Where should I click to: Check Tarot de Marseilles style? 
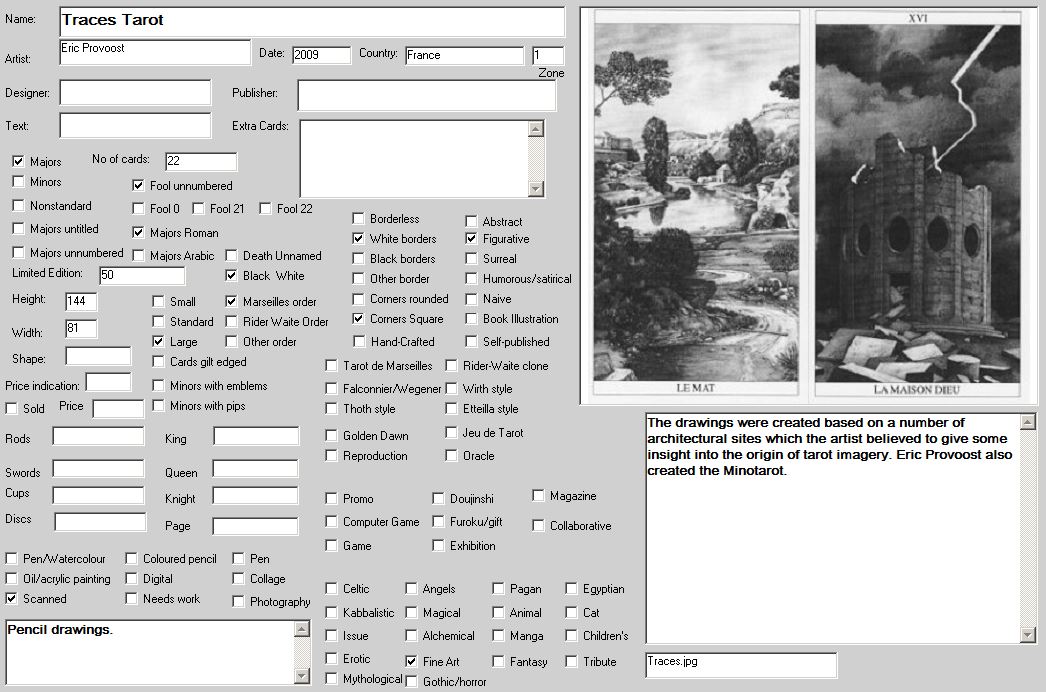click(x=332, y=366)
